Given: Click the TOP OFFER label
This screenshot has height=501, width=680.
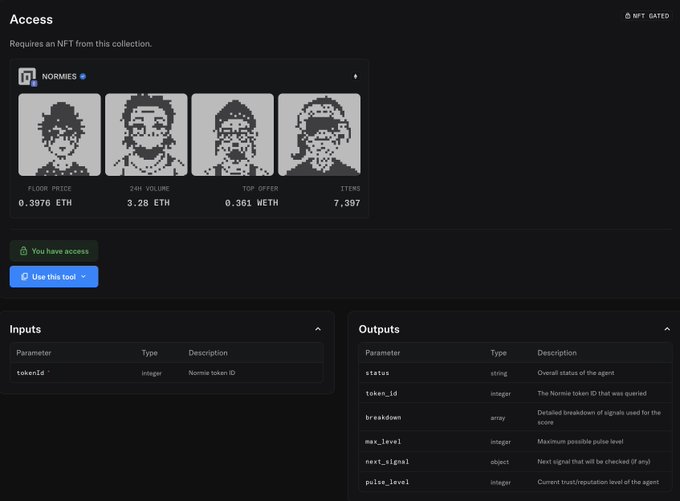Looking at the screenshot, I should click(260, 189).
